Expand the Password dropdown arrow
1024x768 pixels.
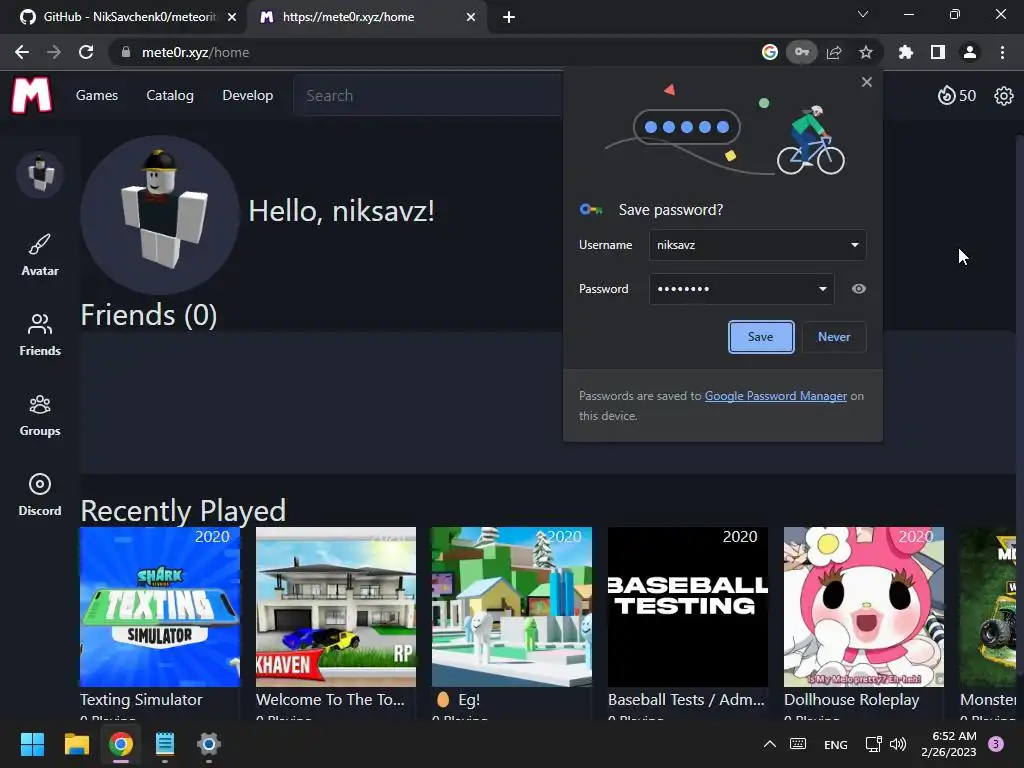[x=823, y=289]
